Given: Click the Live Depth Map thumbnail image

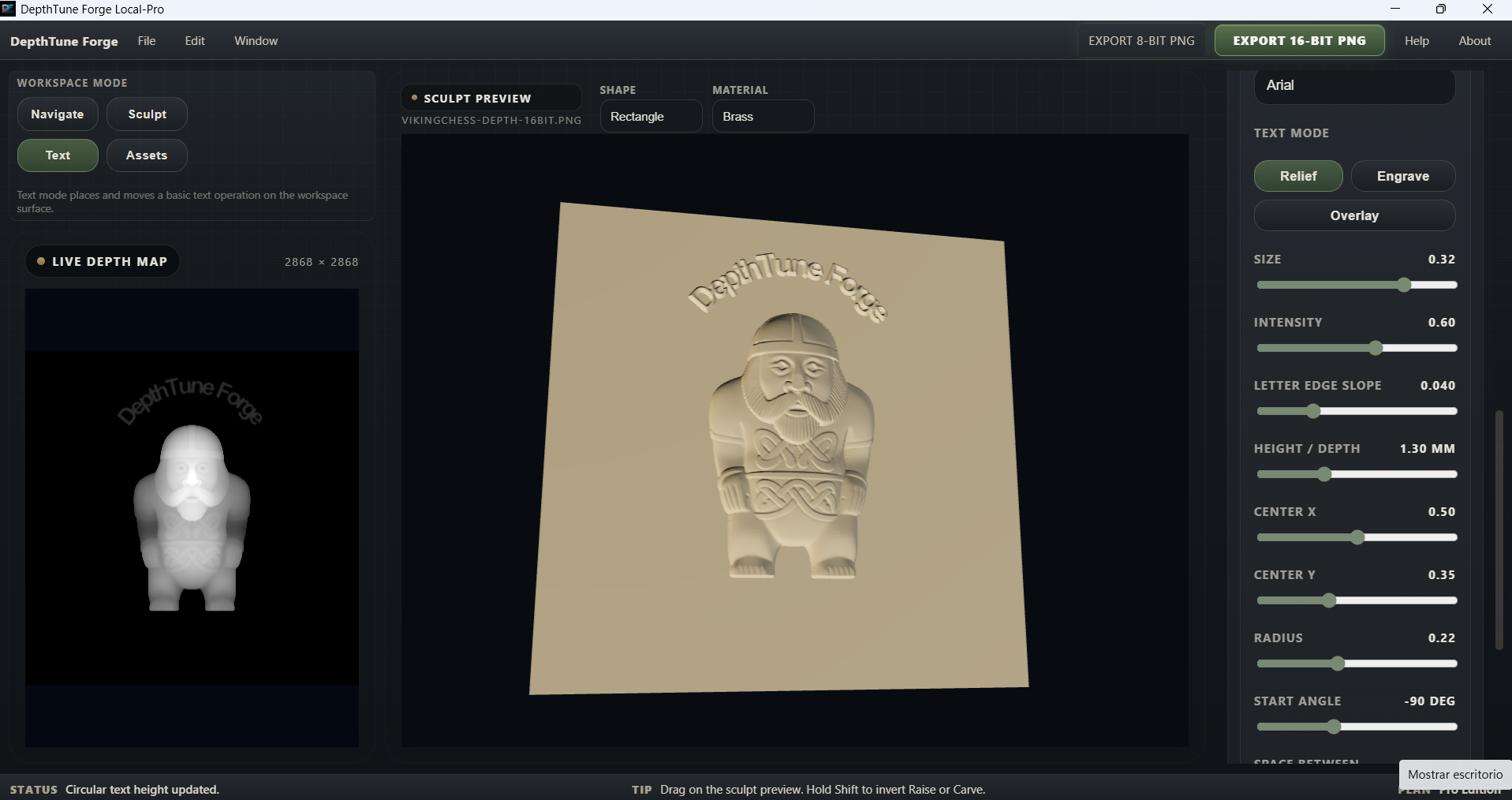Looking at the screenshot, I should coord(192,518).
